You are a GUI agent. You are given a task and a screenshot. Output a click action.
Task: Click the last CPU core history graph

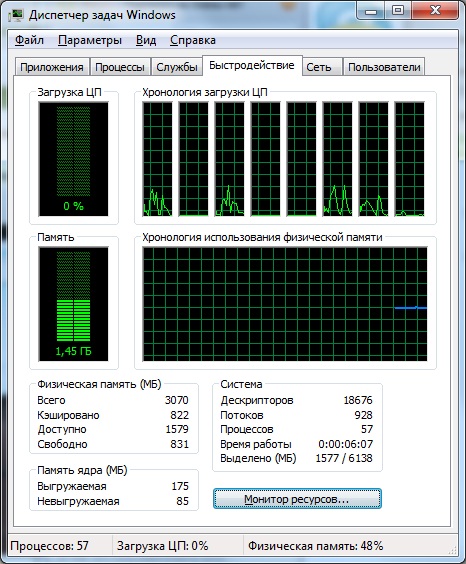[x=410, y=159]
